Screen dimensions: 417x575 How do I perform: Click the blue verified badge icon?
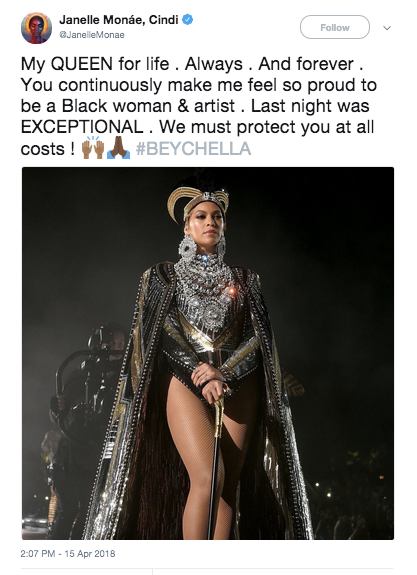pos(188,20)
